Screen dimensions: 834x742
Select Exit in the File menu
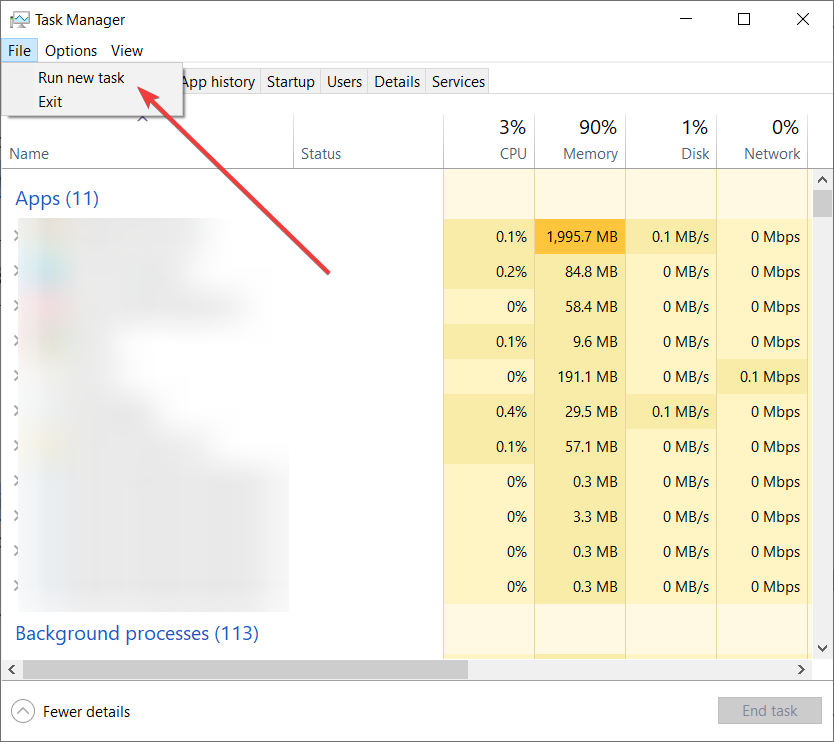coord(93,102)
